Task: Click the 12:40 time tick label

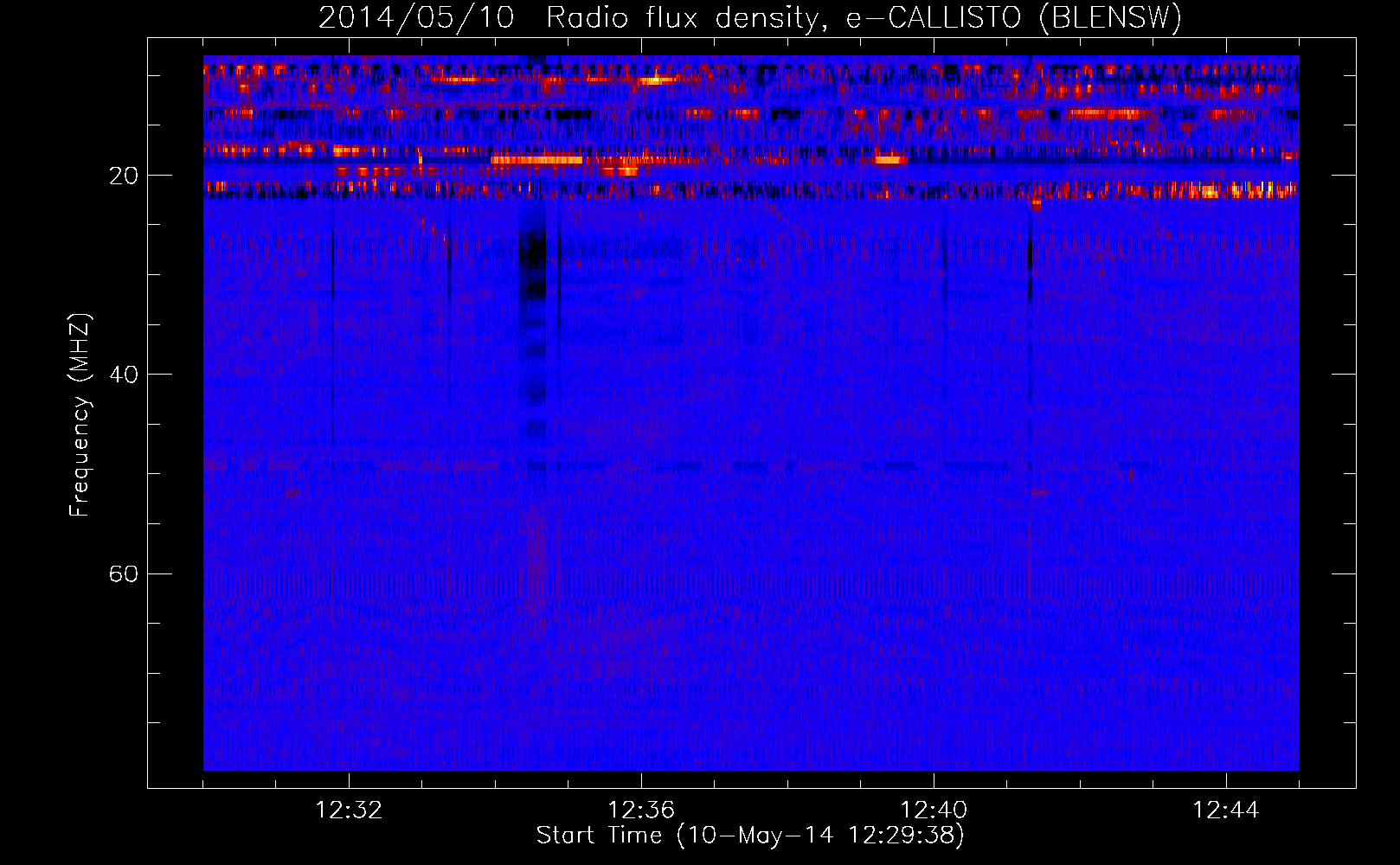Action: click(x=934, y=811)
